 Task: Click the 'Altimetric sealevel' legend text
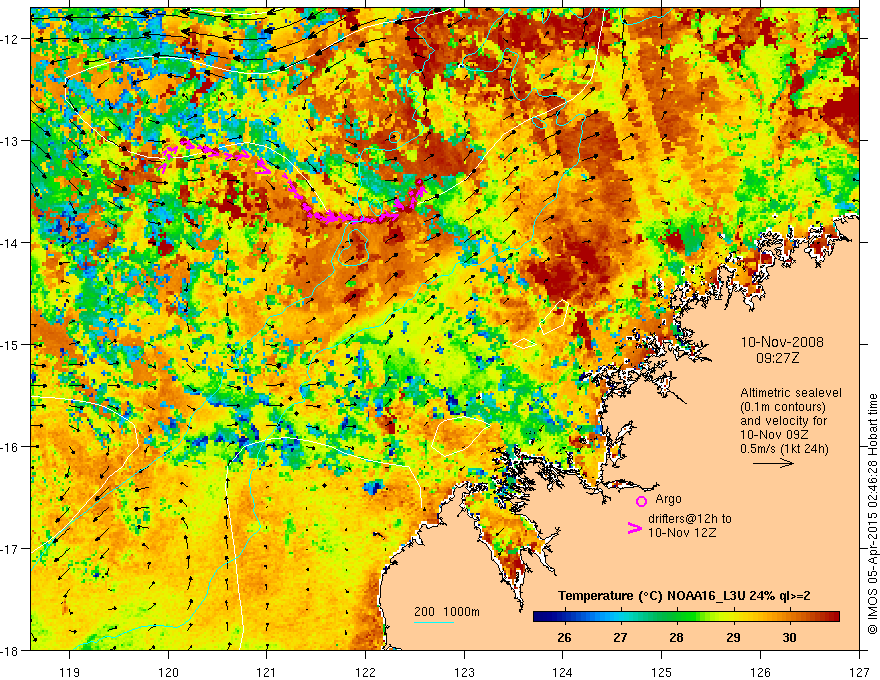(x=791, y=393)
